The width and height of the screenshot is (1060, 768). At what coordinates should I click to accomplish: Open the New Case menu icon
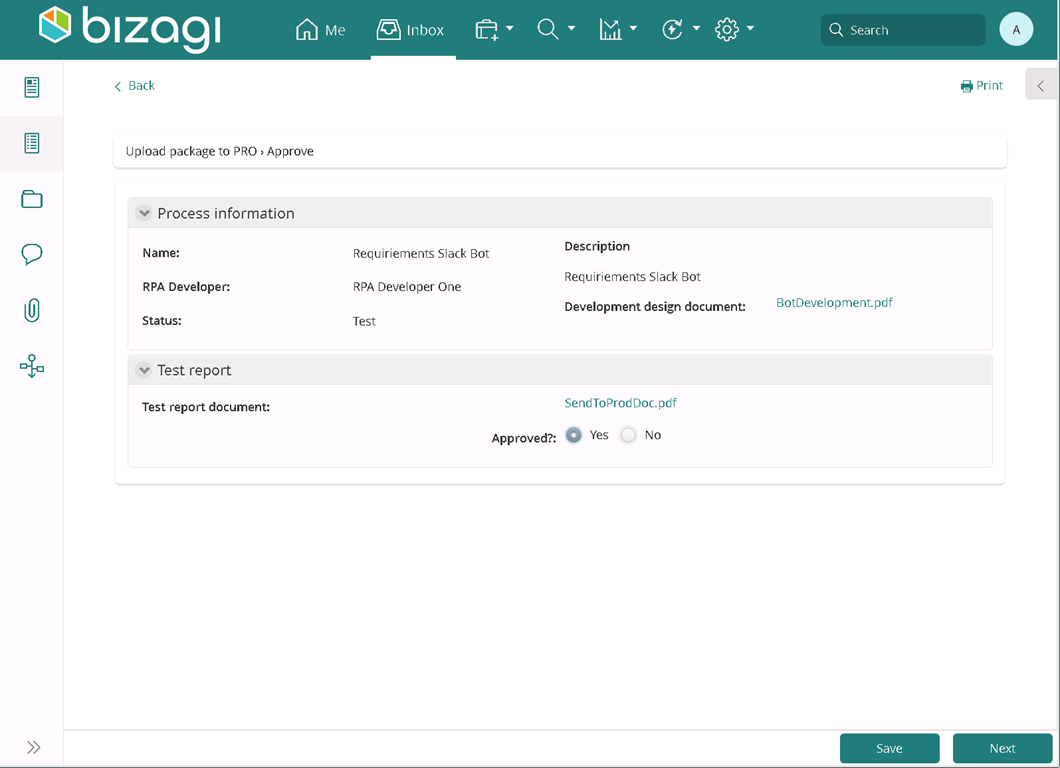coord(487,30)
